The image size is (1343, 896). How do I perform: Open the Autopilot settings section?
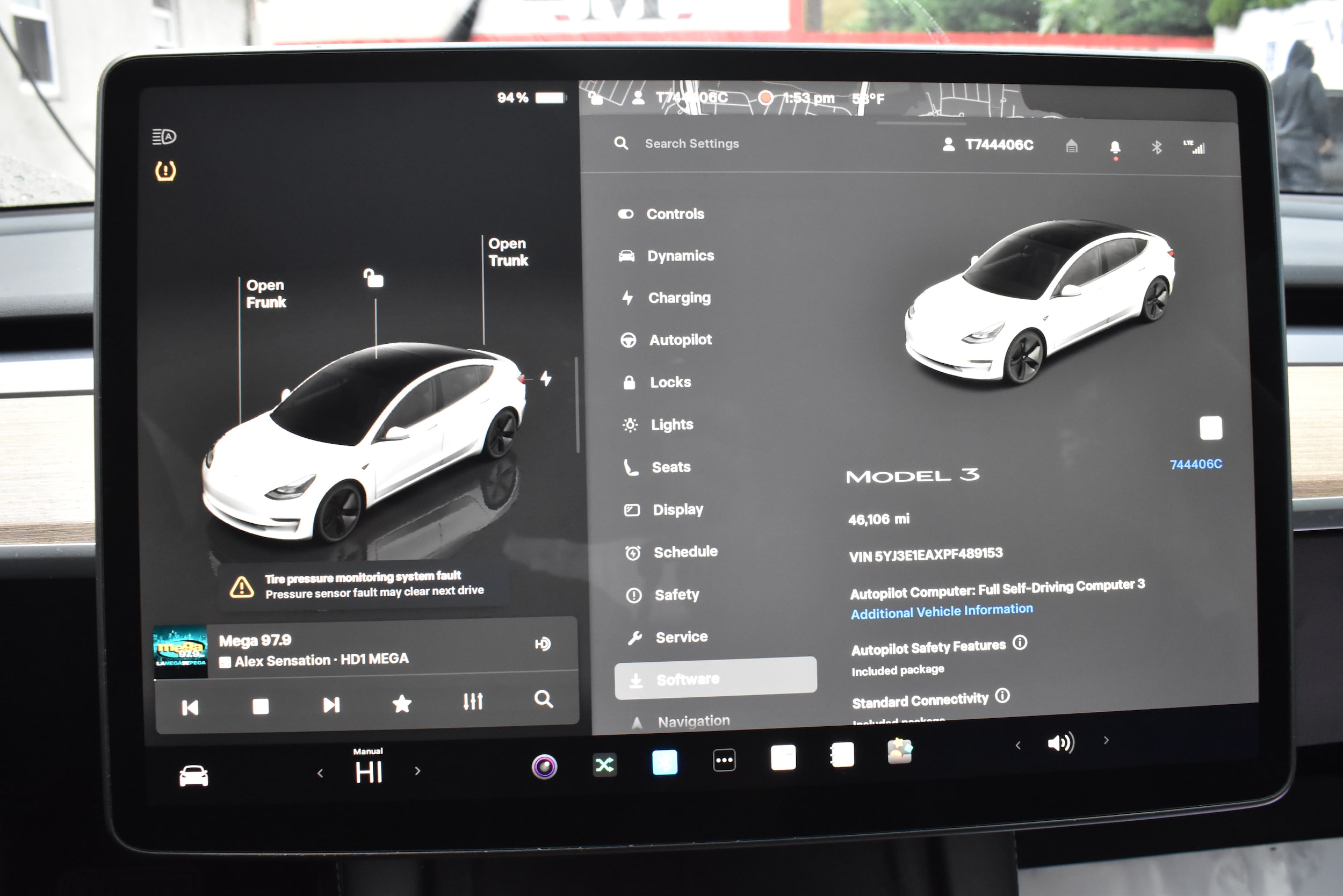[x=680, y=340]
